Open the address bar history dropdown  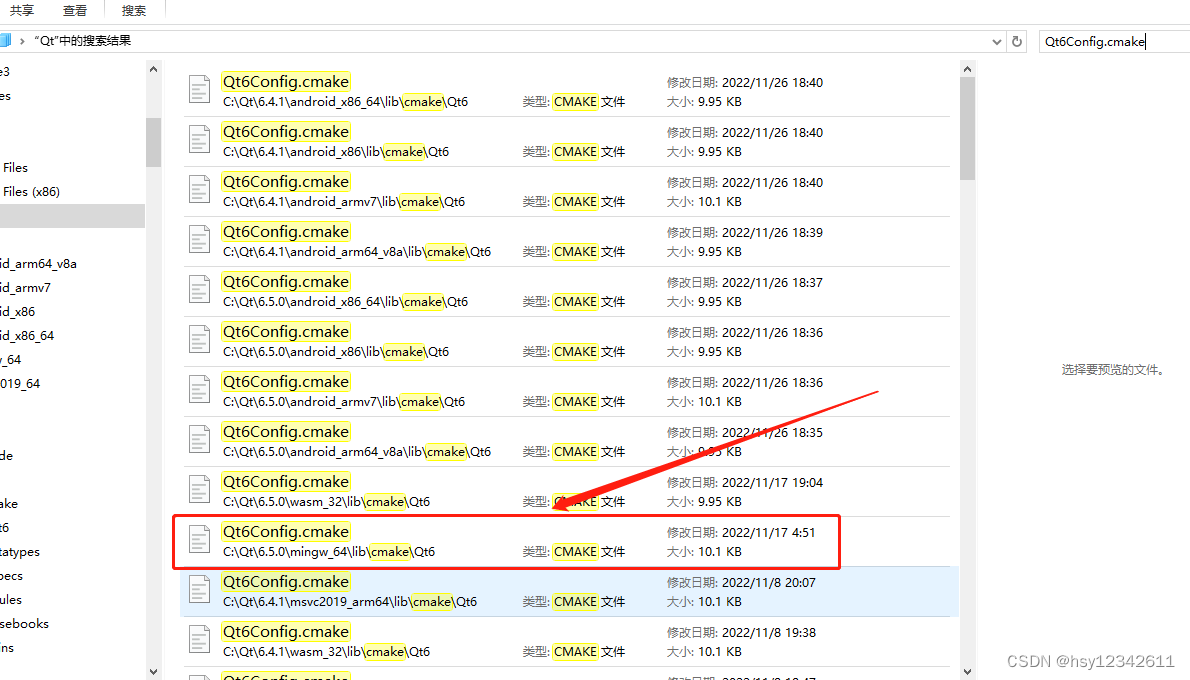tap(995, 42)
